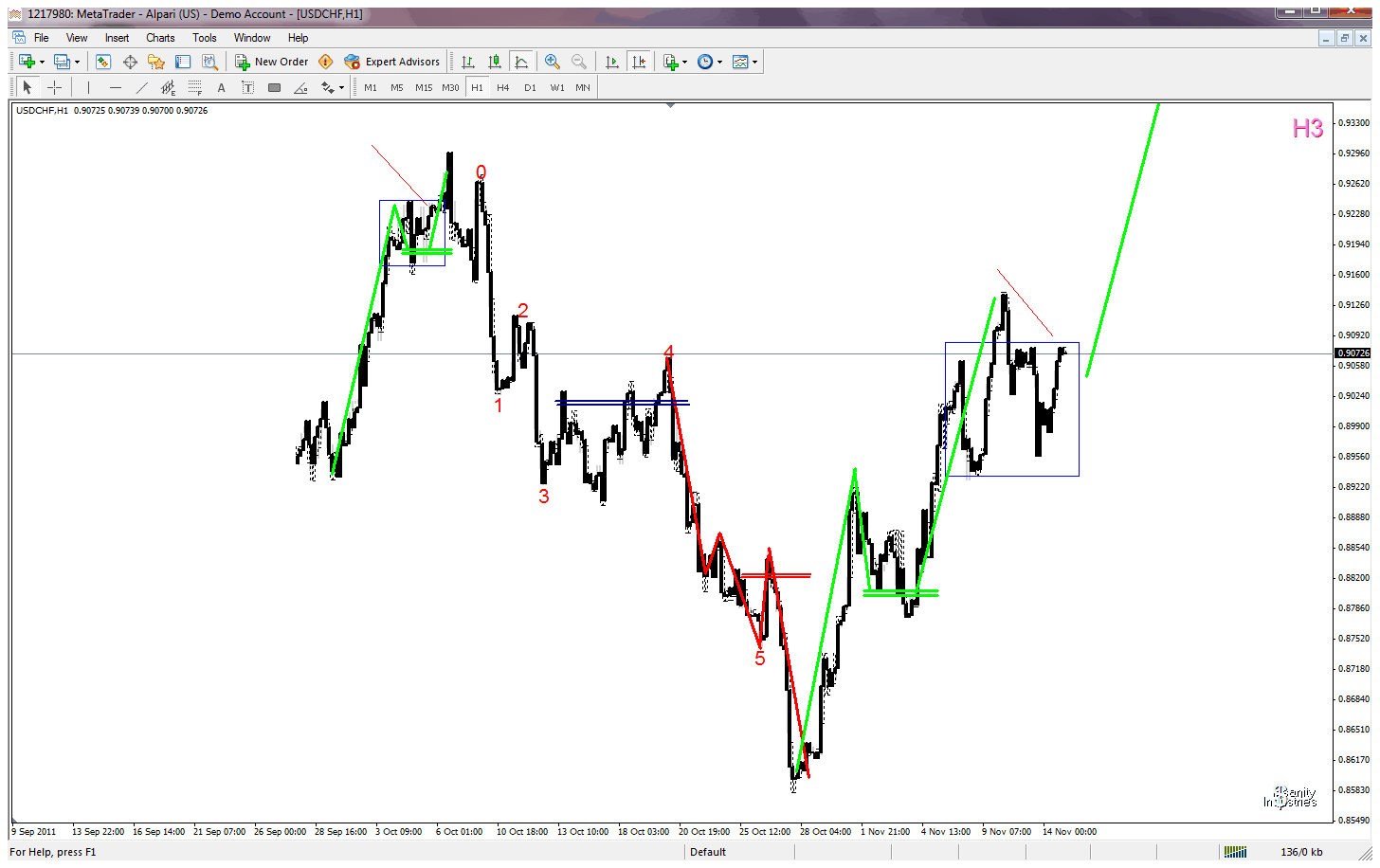Viewport: 1380px width, 868px height.
Task: Toggle the Terminal panel icon
Action: click(x=183, y=62)
